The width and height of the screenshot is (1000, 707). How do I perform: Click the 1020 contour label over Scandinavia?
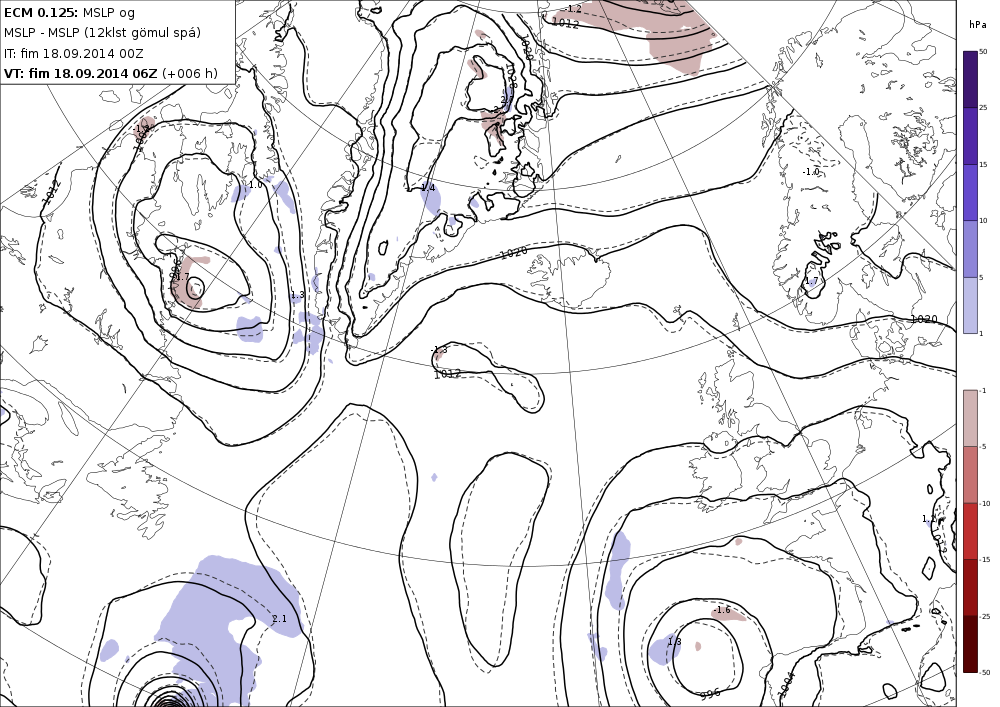coord(923,319)
